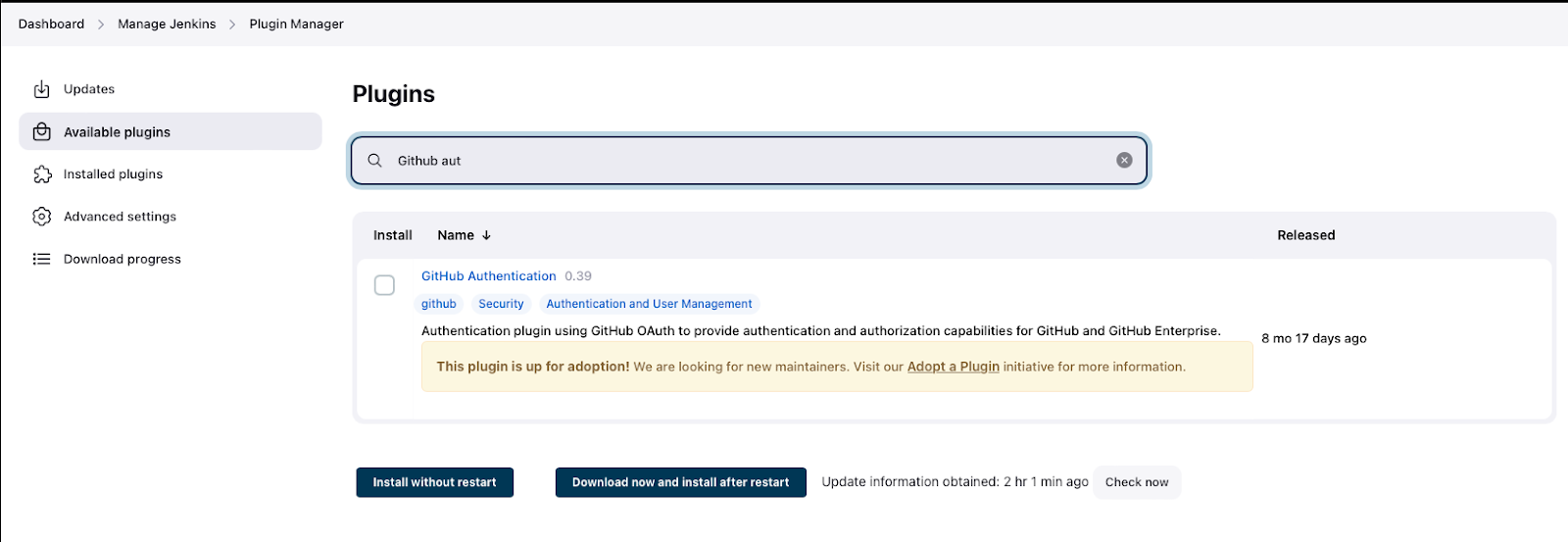Click the Plugins page heading
This screenshot has width=1568, height=542.
coord(393,94)
